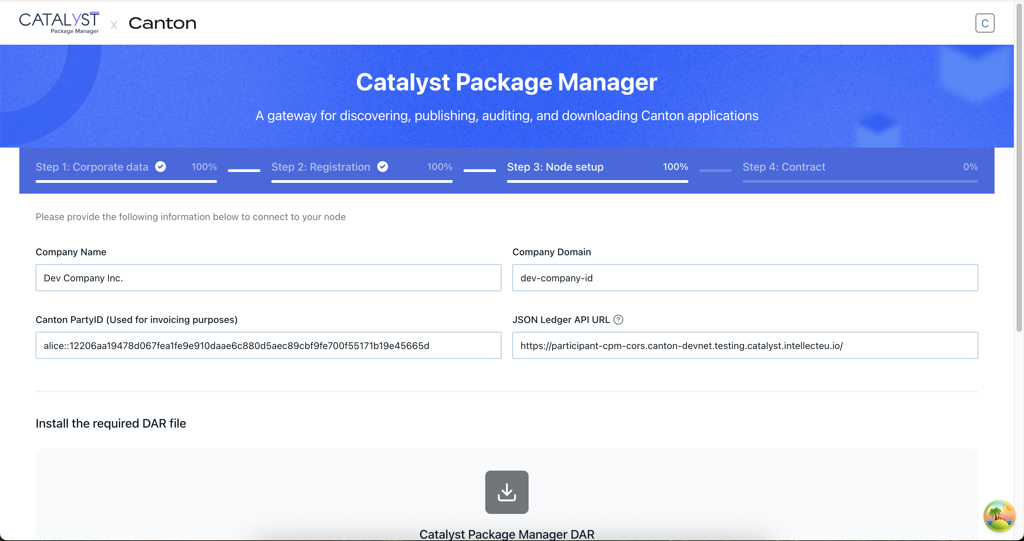1024x541 pixels.
Task: Click the Step 2 completed checkmark icon
Action: 383,167
